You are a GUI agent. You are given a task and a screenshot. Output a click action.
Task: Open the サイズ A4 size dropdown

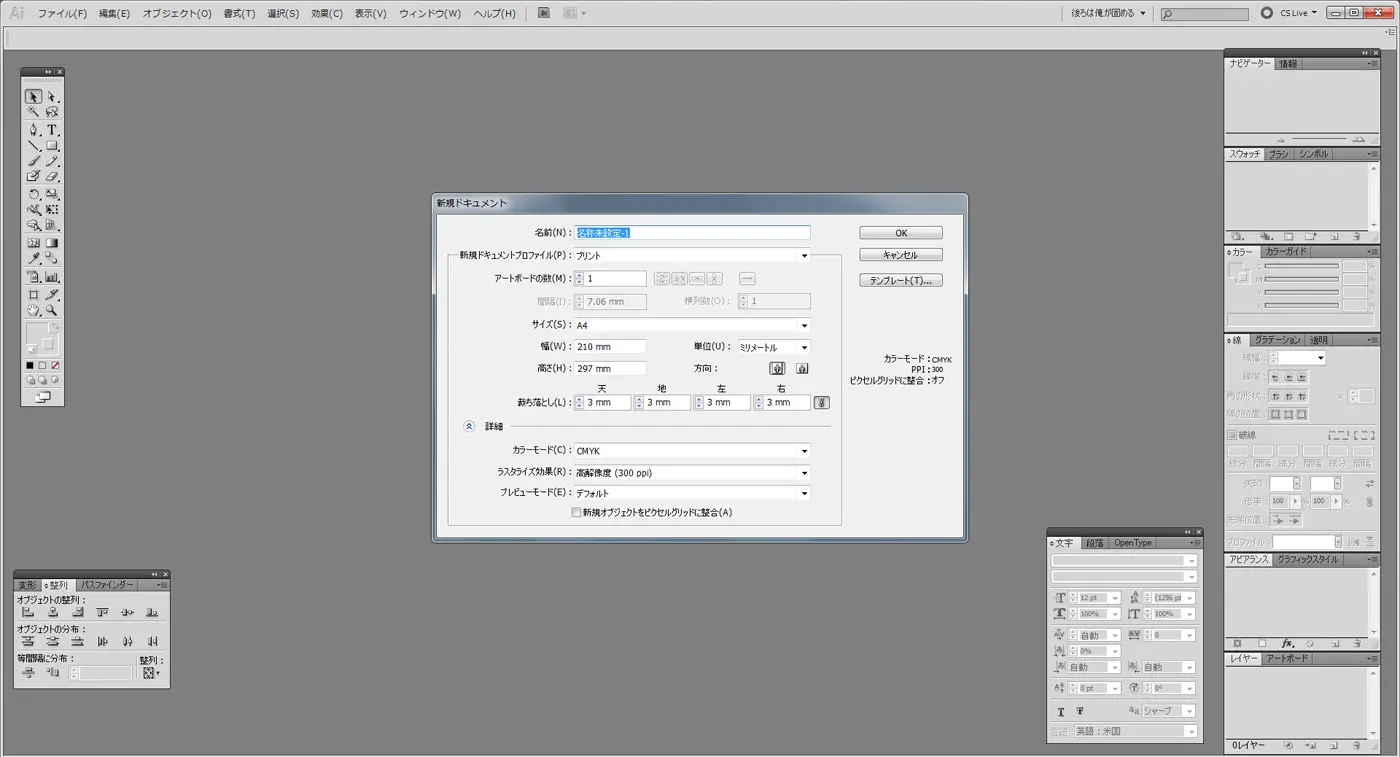tap(692, 326)
